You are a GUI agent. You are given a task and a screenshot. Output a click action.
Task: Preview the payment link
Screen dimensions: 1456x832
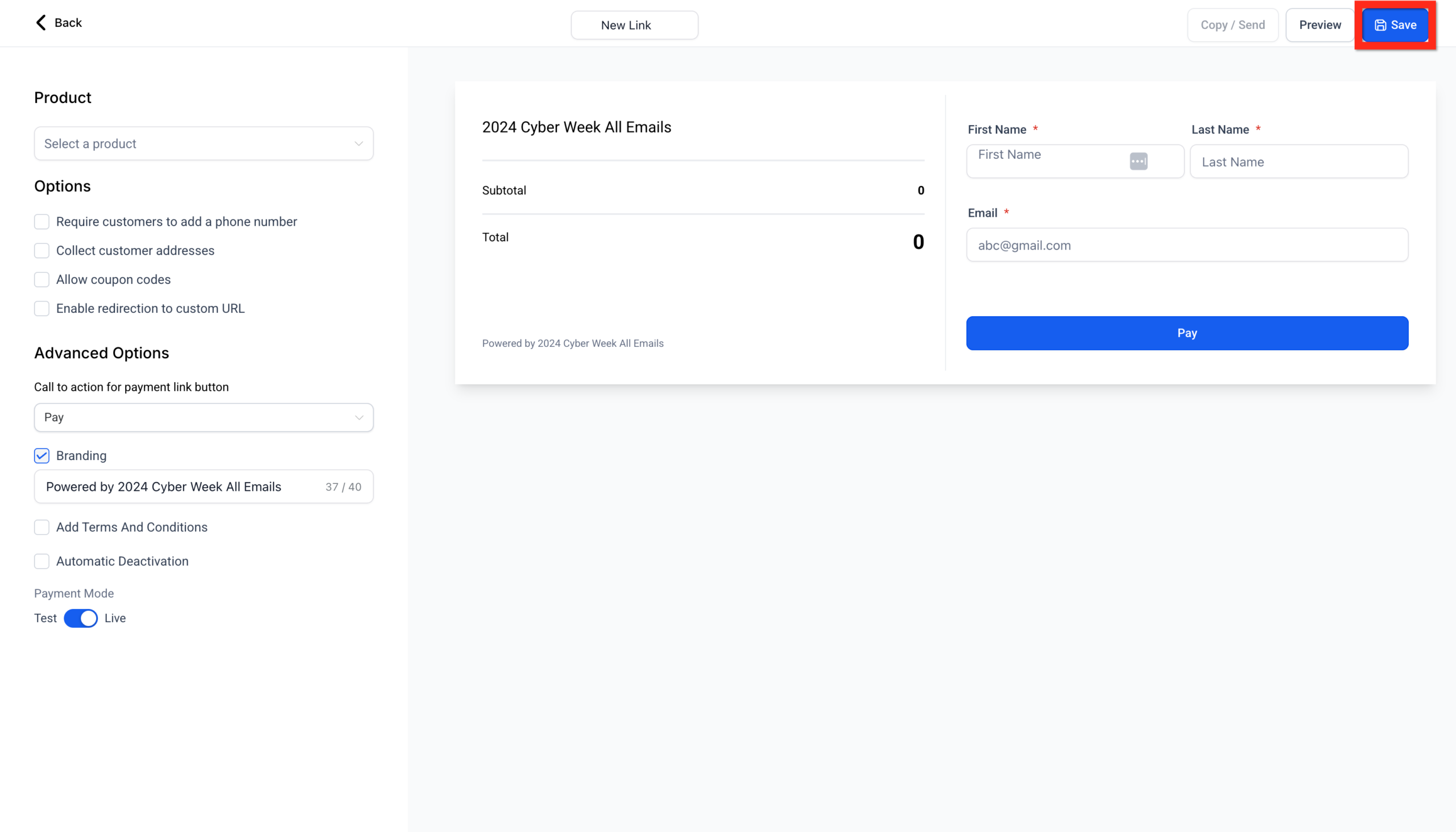click(1319, 24)
